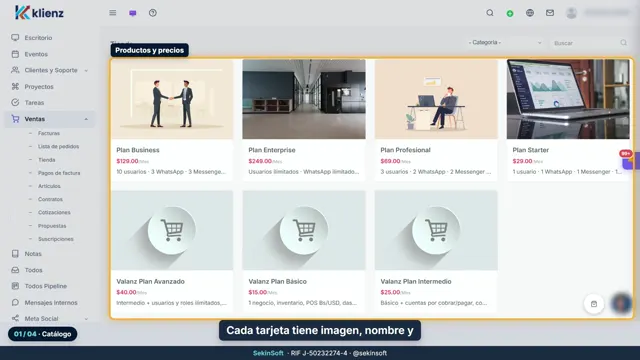Click the top bar search magnifier icon

[490, 13]
